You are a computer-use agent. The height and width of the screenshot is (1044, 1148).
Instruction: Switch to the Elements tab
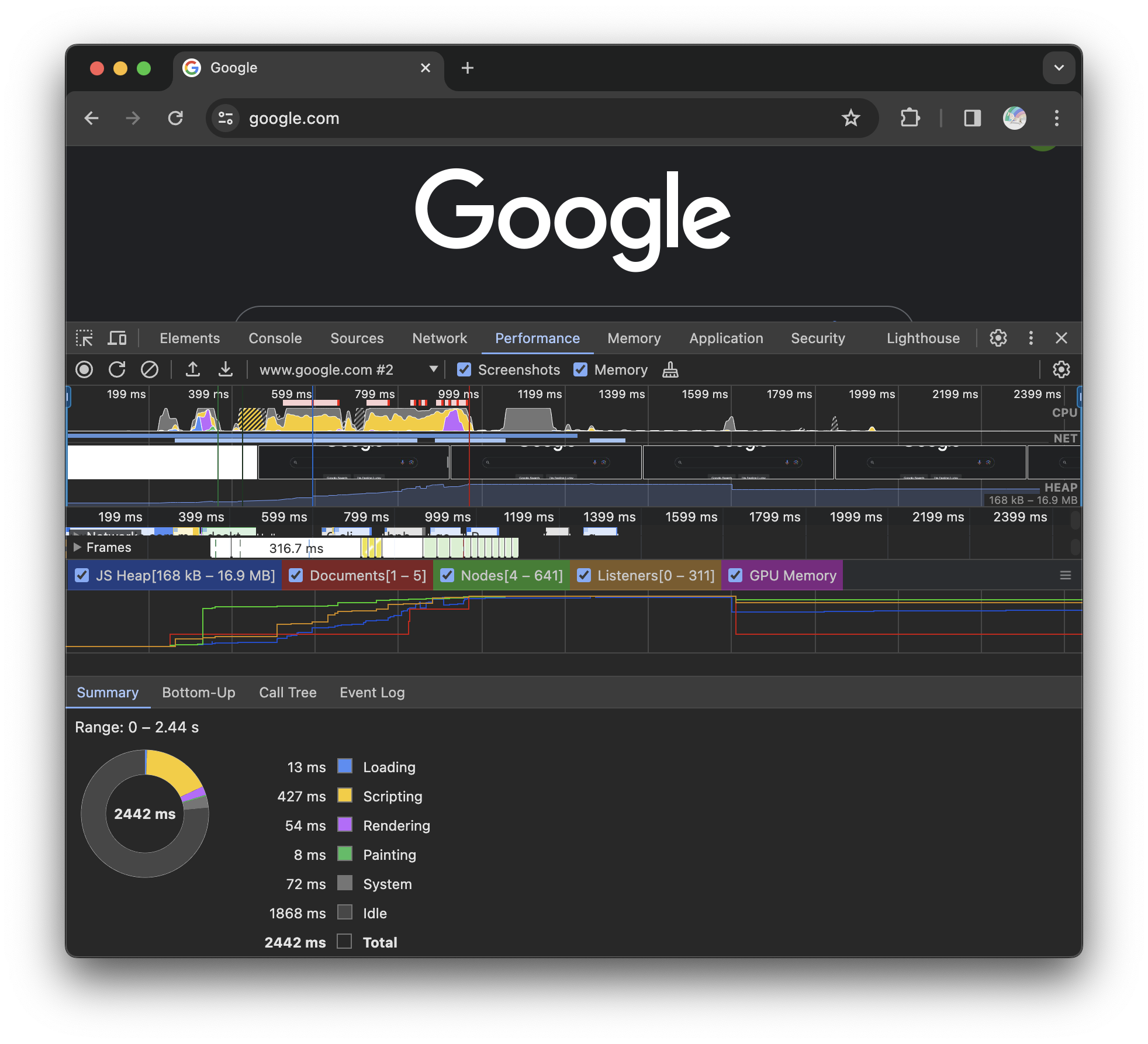coord(190,338)
